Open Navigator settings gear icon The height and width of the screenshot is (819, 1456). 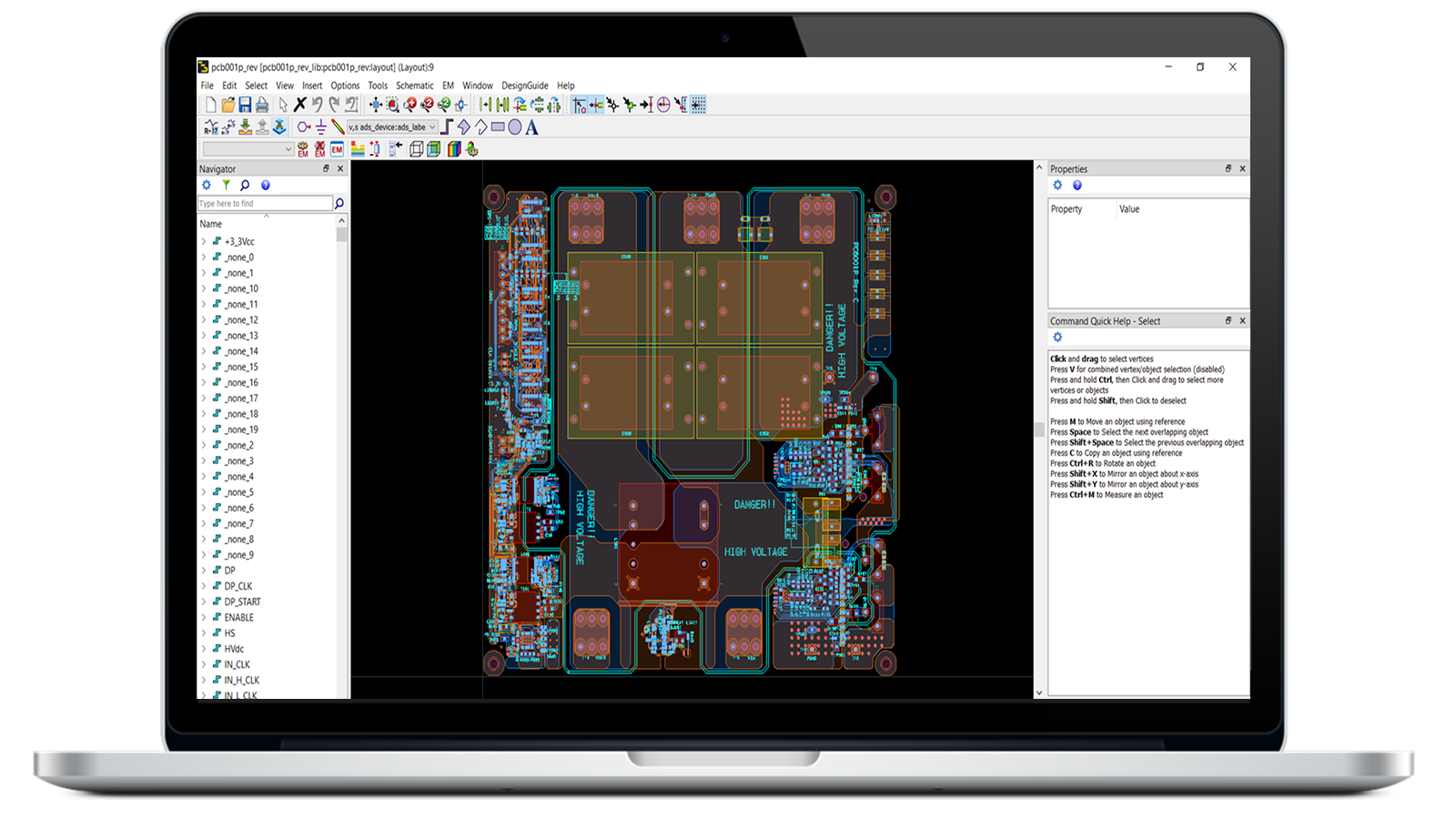[x=207, y=185]
